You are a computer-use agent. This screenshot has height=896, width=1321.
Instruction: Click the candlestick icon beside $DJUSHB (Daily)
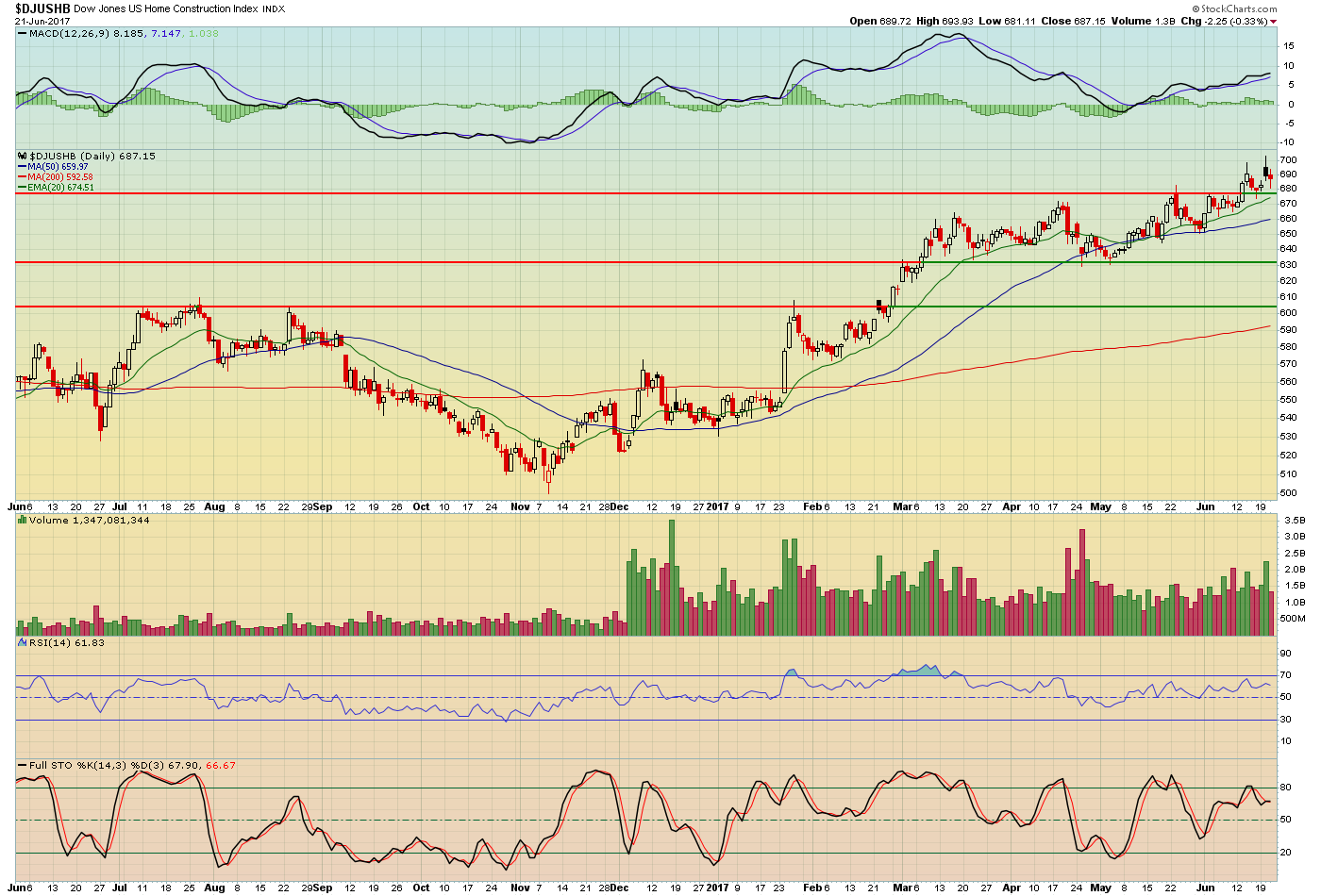23,156
